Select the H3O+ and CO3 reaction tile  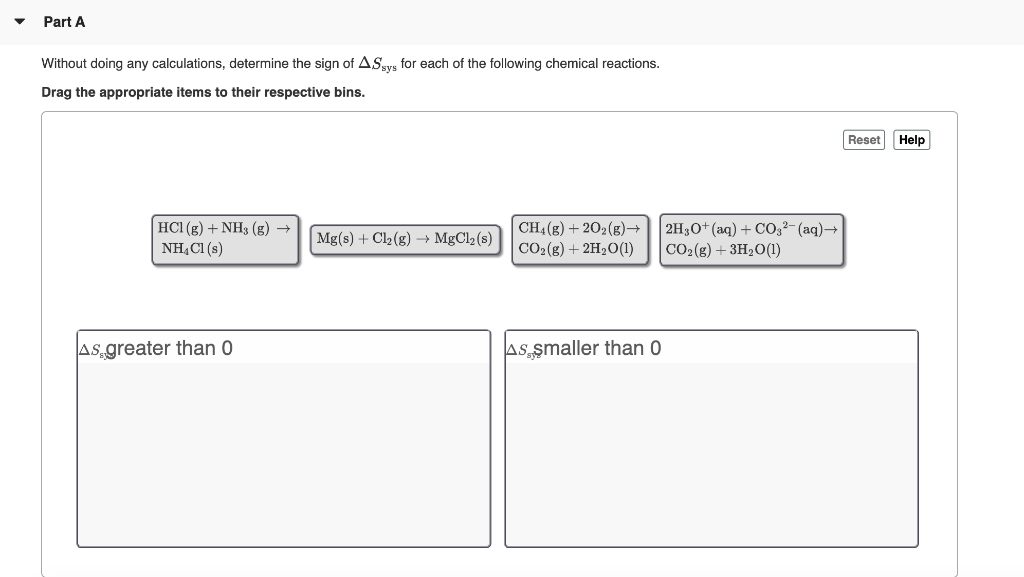[x=751, y=238]
